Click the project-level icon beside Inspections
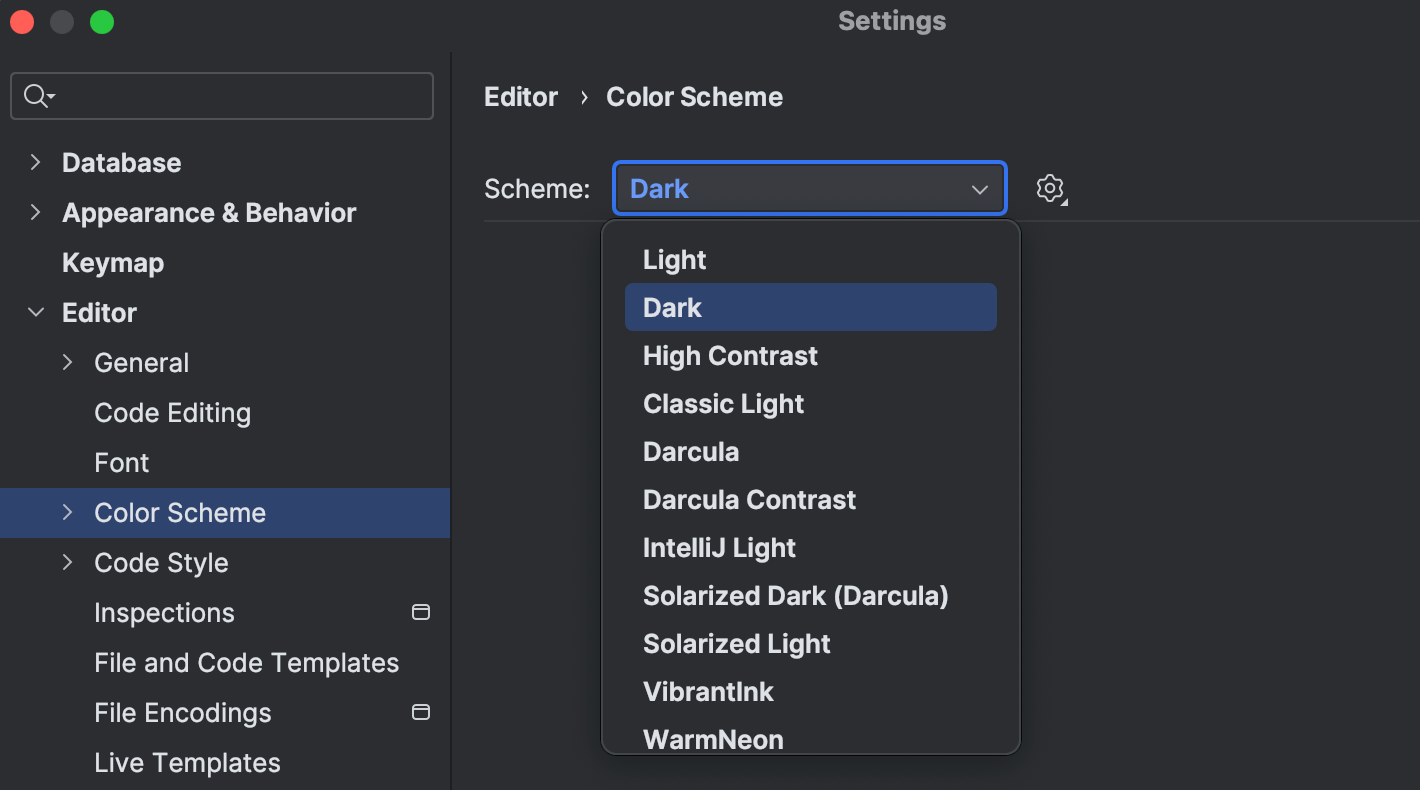1420x790 pixels. click(421, 612)
